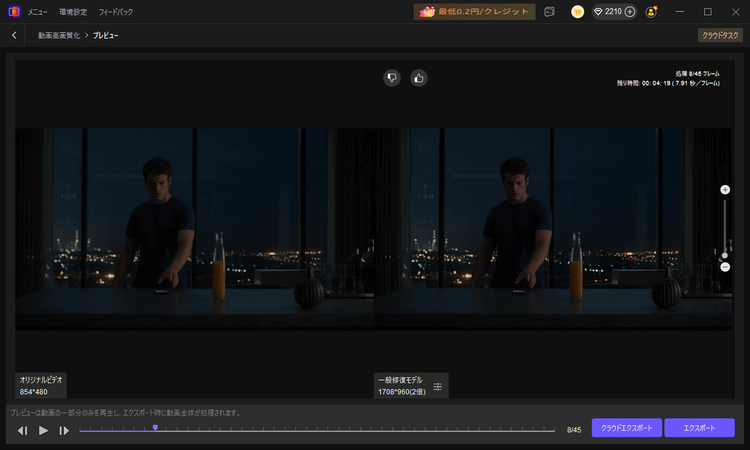Add credits with plus icon next to 2210
The image size is (750, 450).
point(630,11)
